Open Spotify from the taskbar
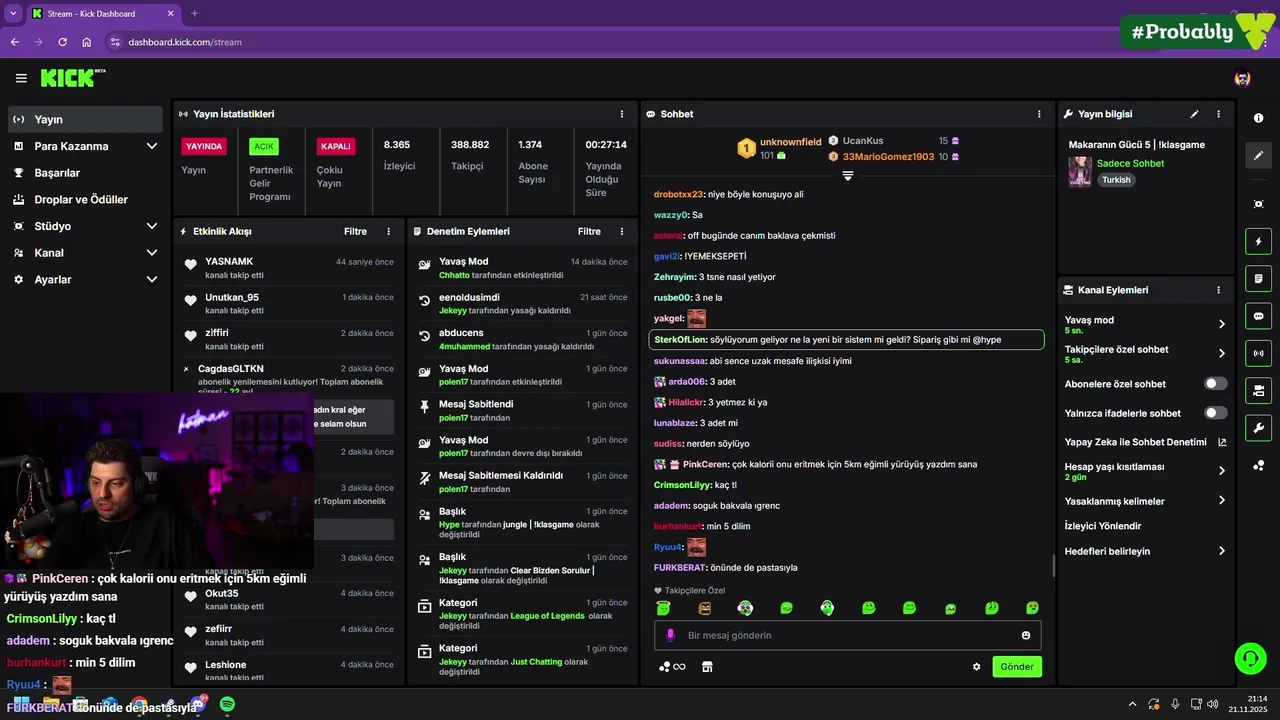Screen dimensions: 1280x720 tap(227, 704)
